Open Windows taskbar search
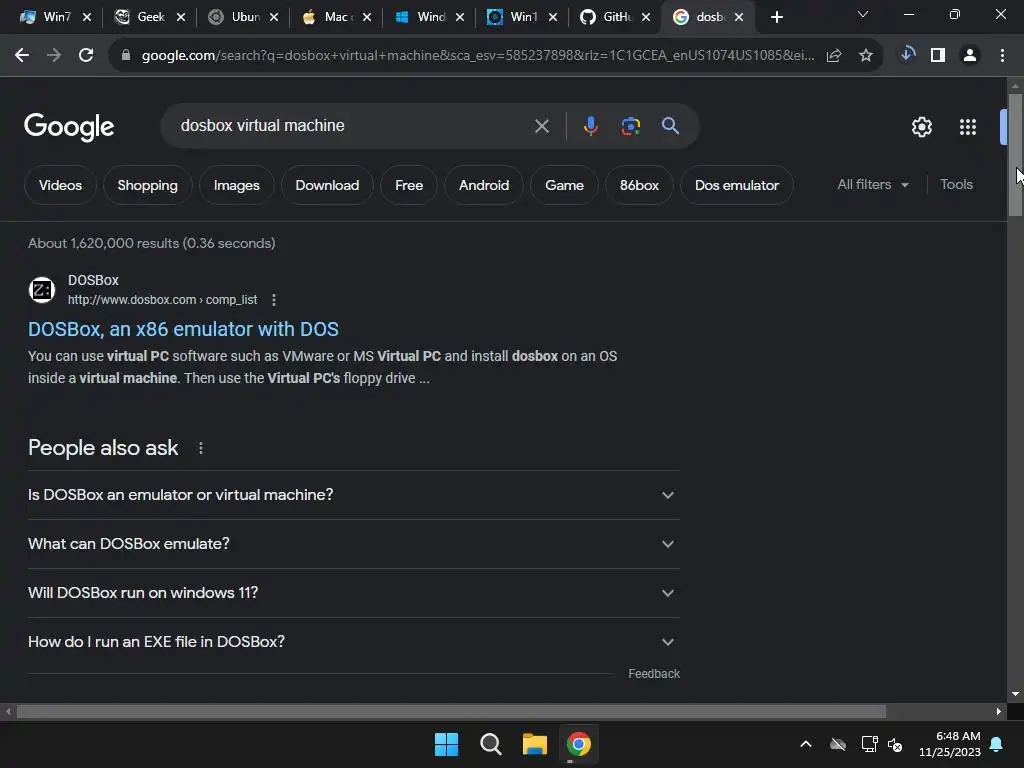This screenshot has width=1024, height=768. 490,744
